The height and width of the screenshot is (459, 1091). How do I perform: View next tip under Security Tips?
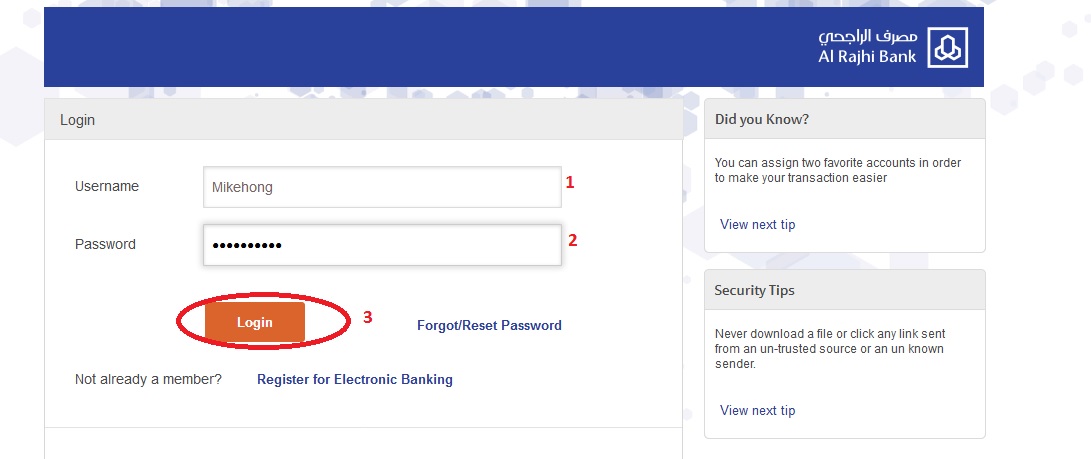click(x=757, y=411)
